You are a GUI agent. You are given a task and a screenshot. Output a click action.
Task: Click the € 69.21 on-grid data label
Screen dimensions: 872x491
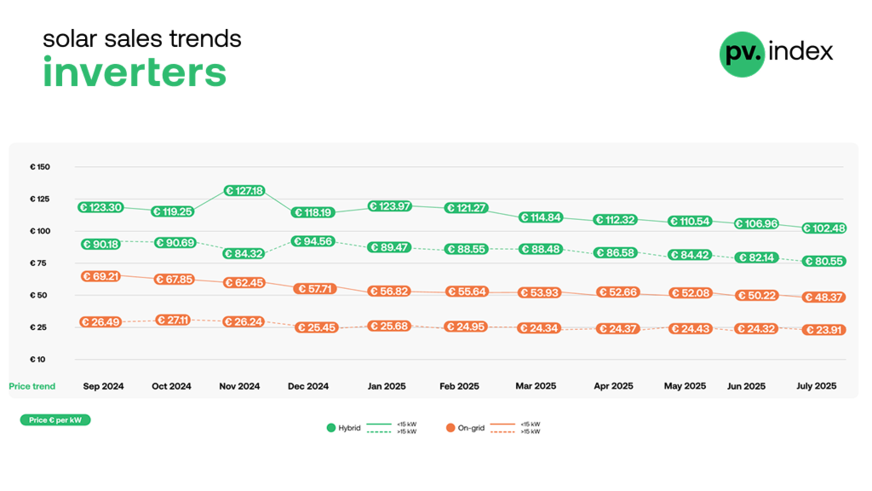click(100, 276)
